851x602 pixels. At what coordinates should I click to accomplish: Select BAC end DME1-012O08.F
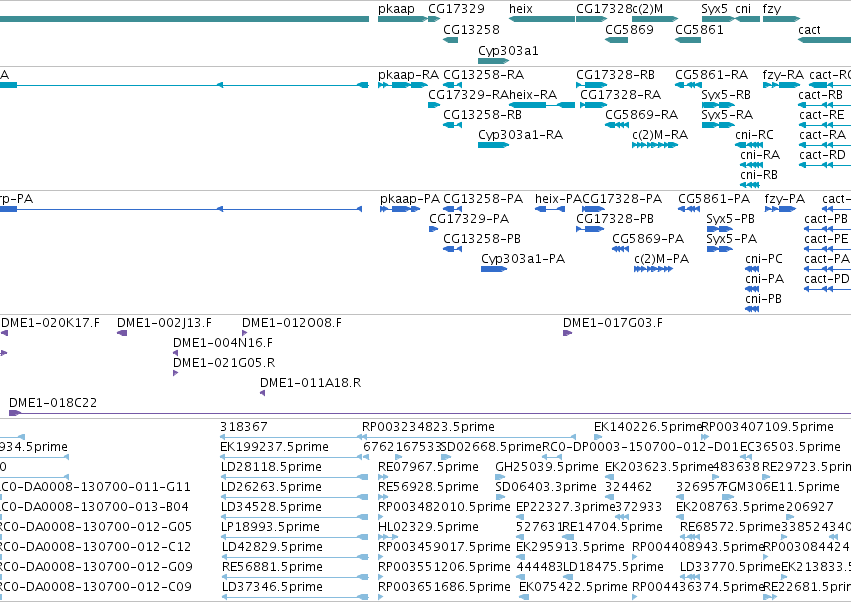pyautogui.click(x=292, y=324)
